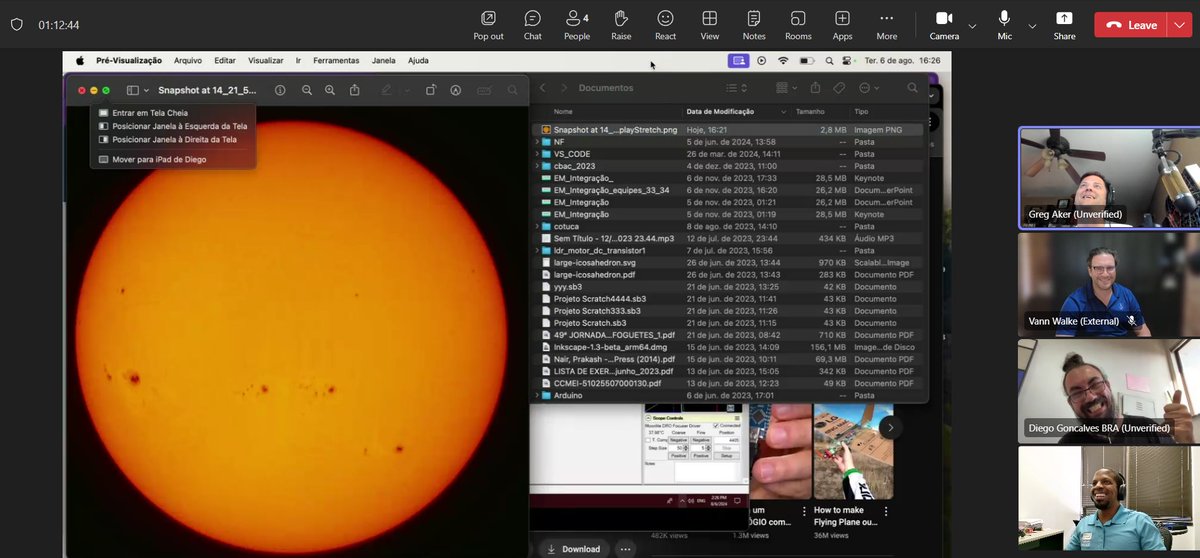Go back in the Finder Documentos window
Image resolution: width=1200 pixels, height=558 pixels.
coord(542,88)
